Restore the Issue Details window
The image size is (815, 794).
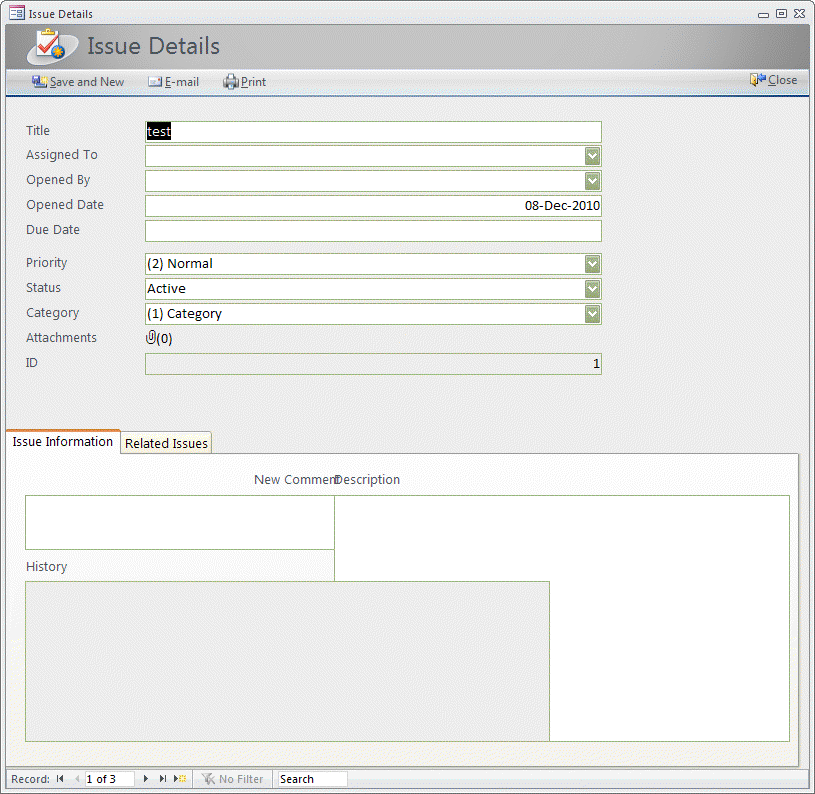point(781,14)
